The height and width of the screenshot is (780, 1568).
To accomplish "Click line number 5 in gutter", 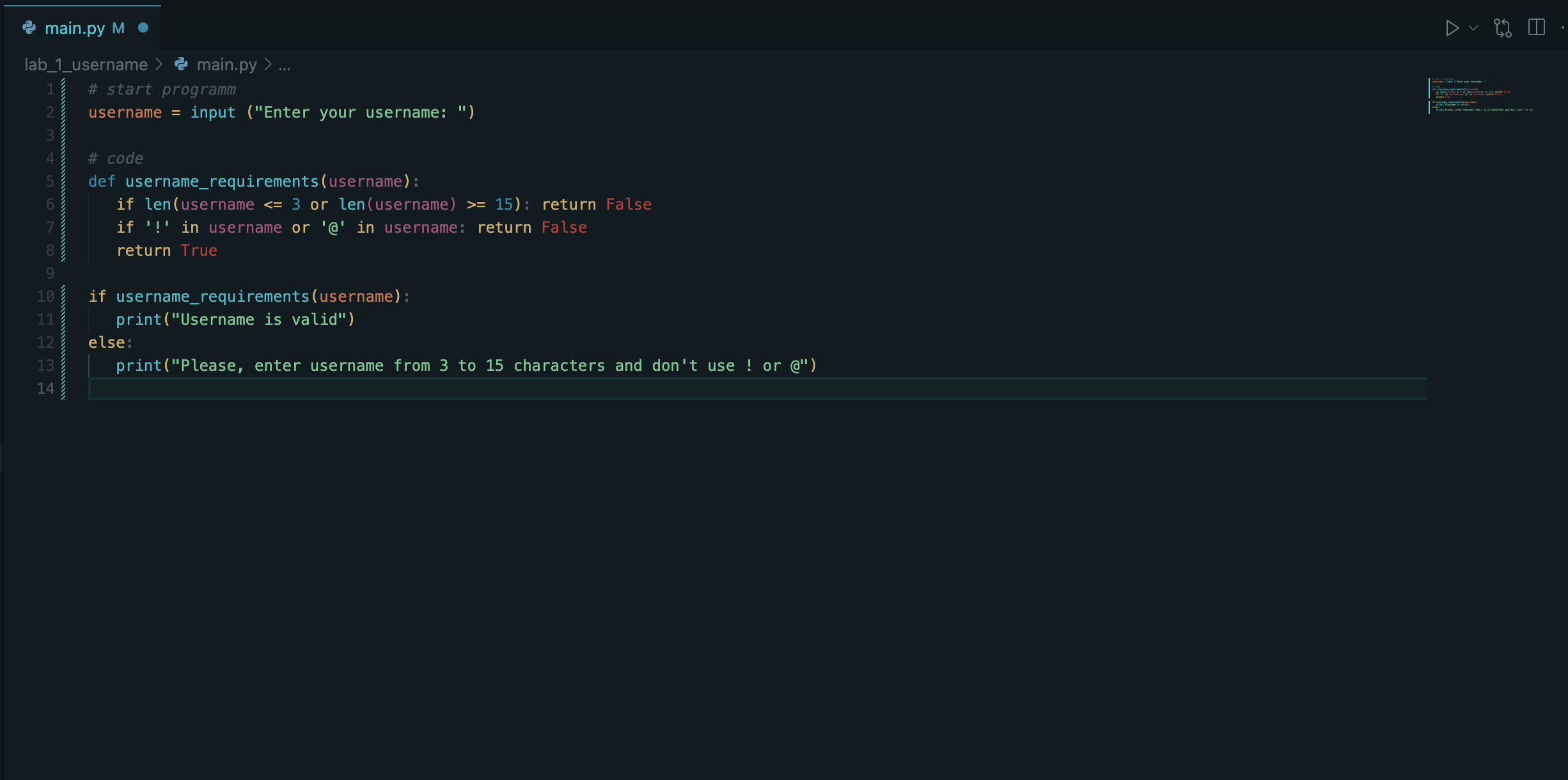I will point(50,181).
